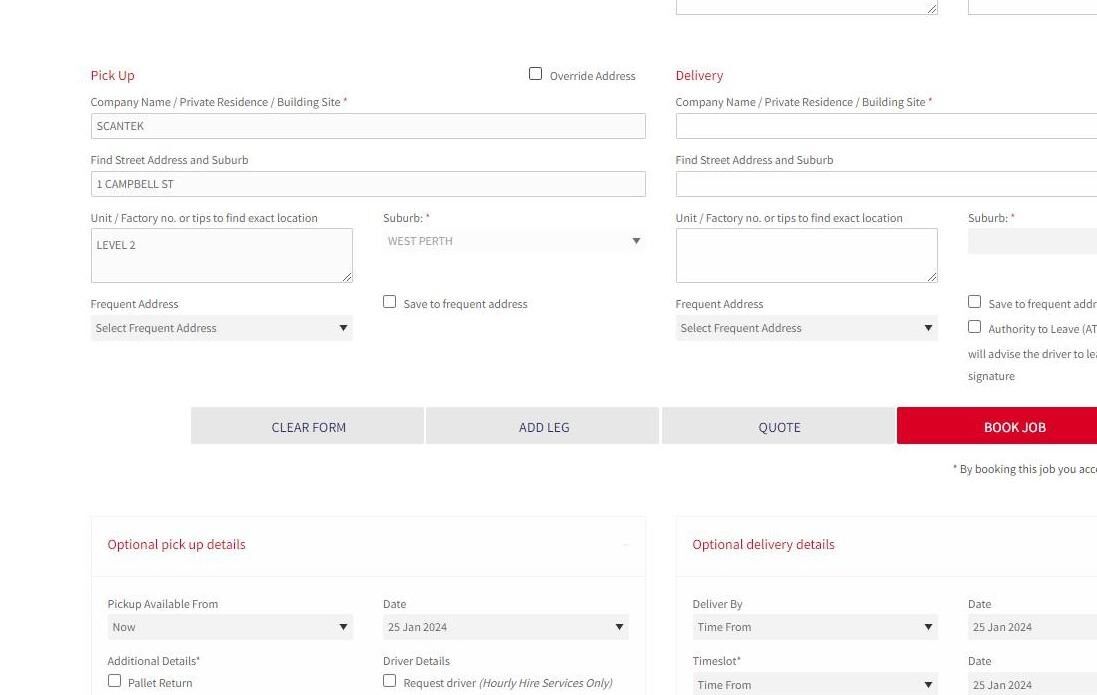
Task: Click the 1 CAMPBELL ST address field
Action: click(x=368, y=184)
